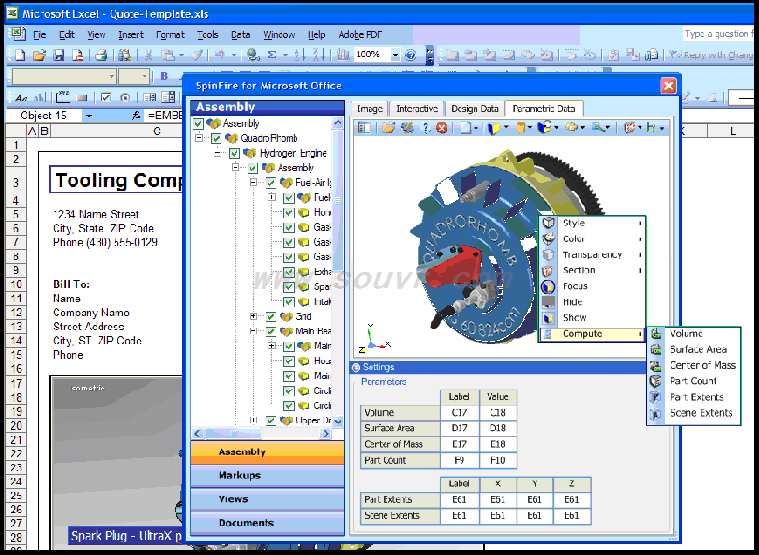Expand the Grid tree node
The image size is (759, 555).
click(x=254, y=316)
